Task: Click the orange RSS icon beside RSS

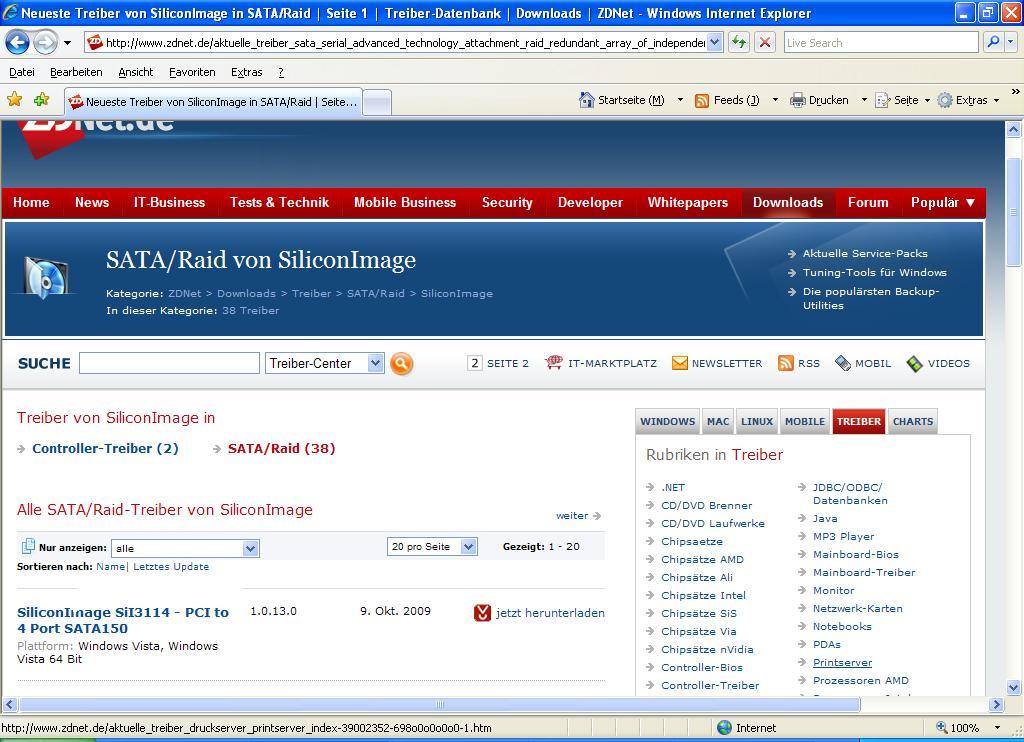Action: point(786,363)
